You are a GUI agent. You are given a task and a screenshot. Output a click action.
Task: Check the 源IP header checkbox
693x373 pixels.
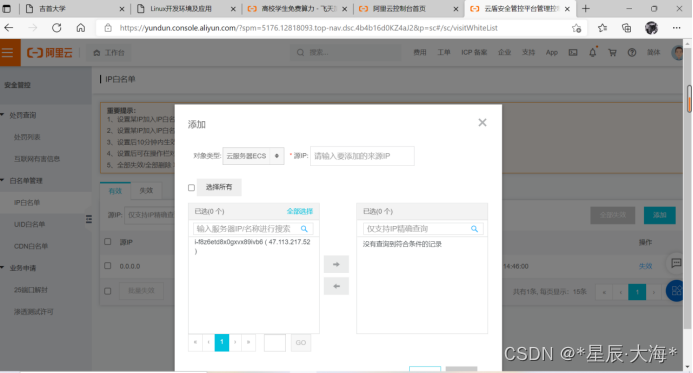(107, 242)
